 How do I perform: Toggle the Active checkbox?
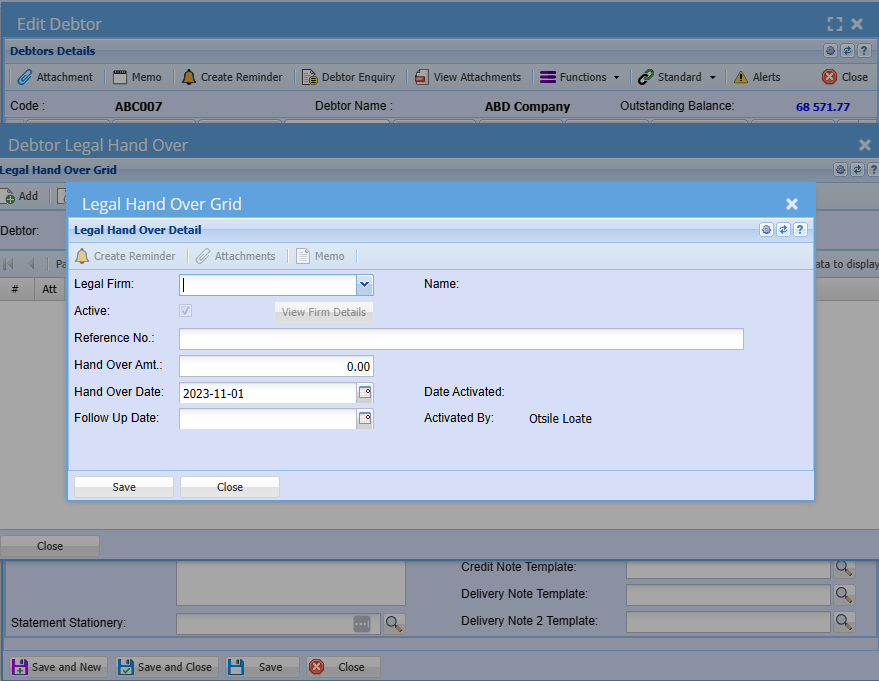pos(186,311)
